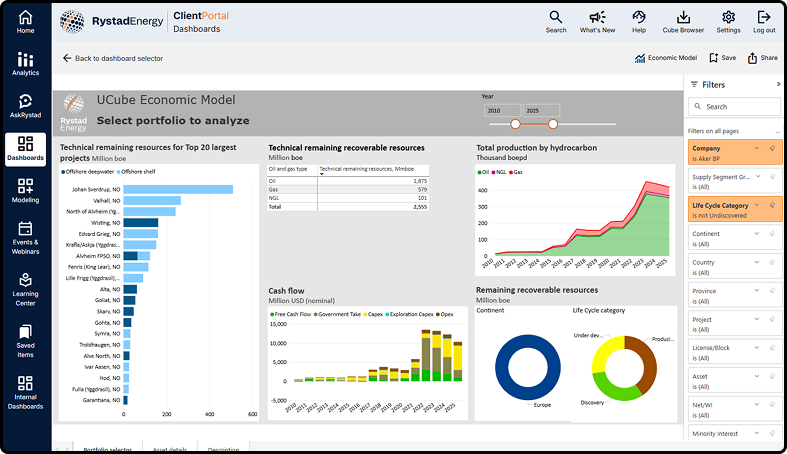787x454 pixels.
Task: Click the Share icon
Action: point(763,58)
